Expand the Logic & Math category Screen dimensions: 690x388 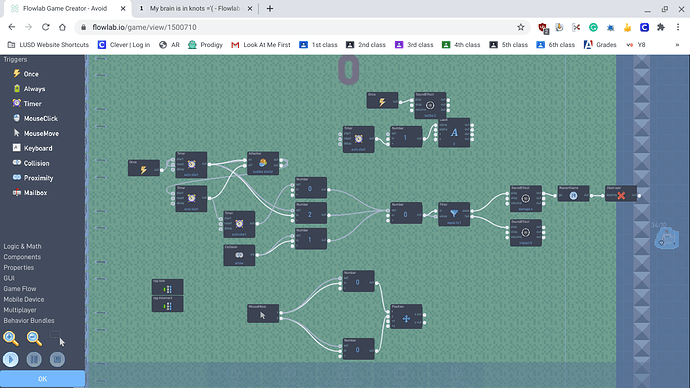tap(22, 246)
